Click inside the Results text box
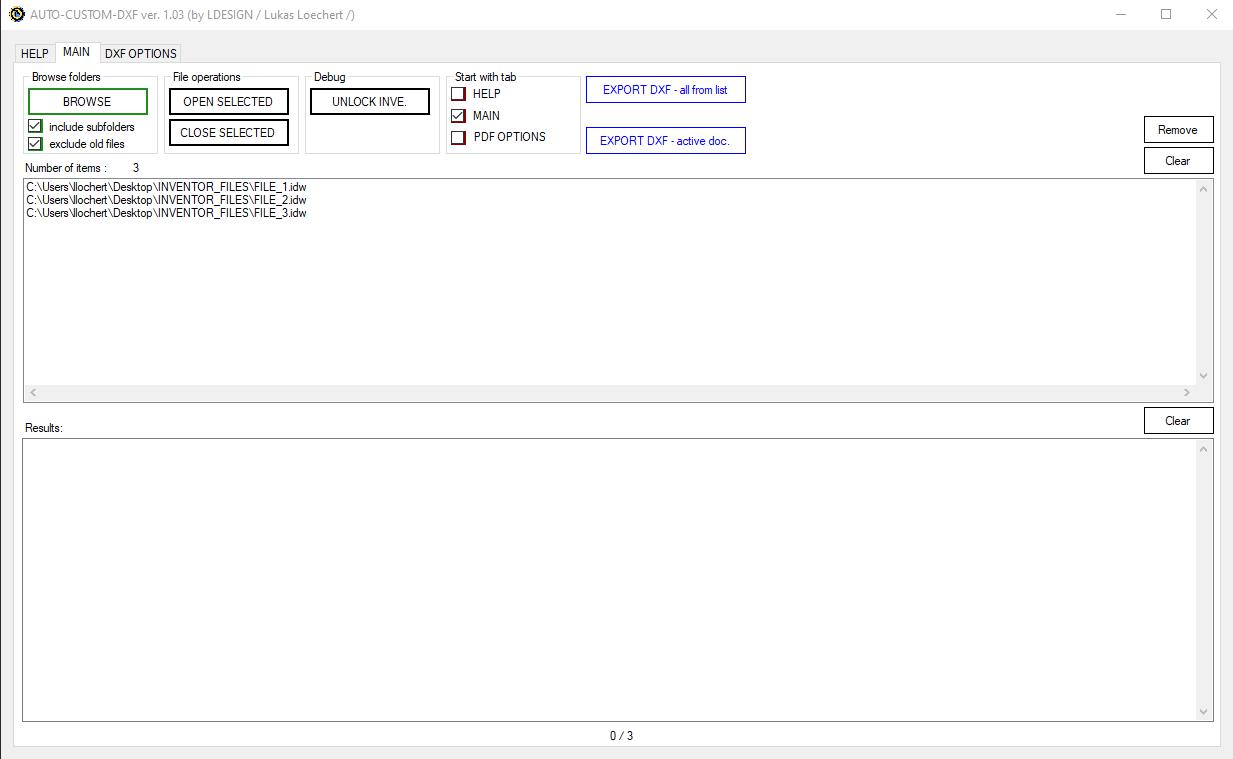Viewport: 1233px width, 759px height. pyautogui.click(x=610, y=580)
